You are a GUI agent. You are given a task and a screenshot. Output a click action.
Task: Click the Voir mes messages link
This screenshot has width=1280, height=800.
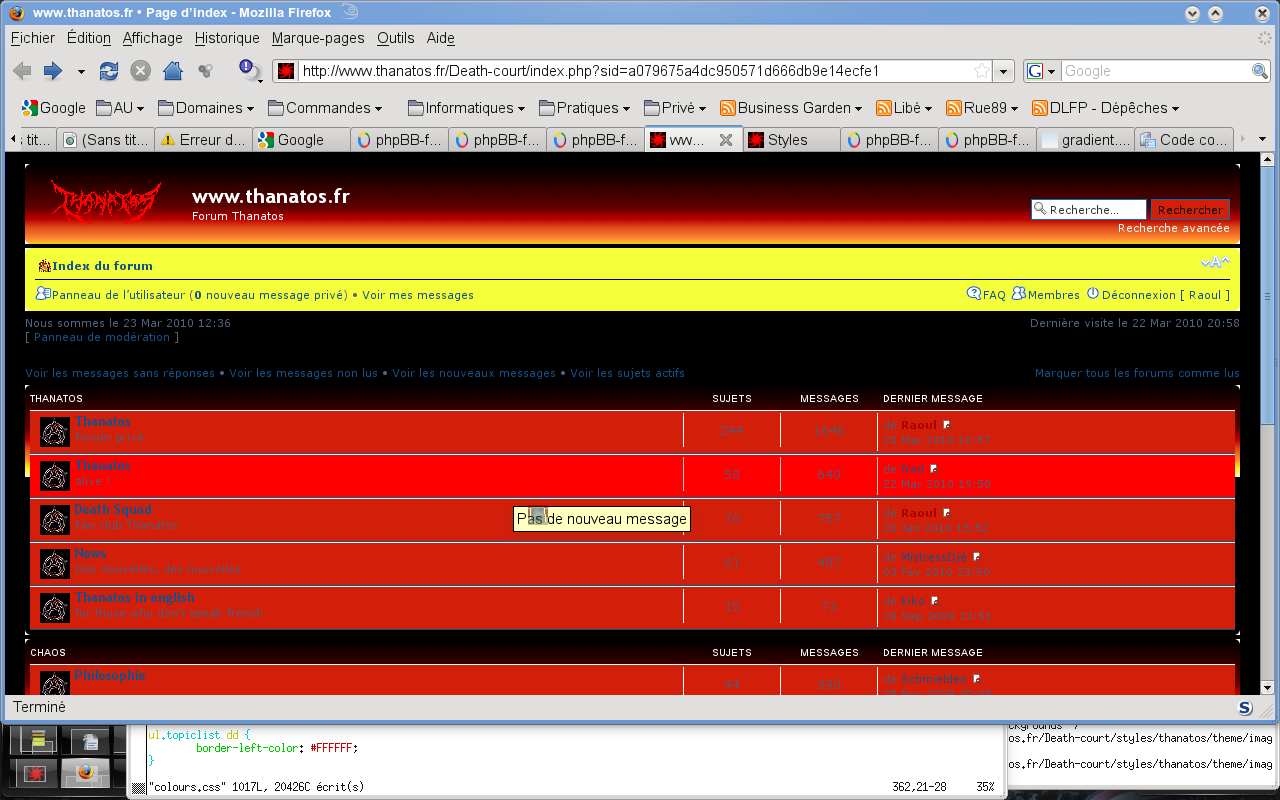click(x=418, y=295)
